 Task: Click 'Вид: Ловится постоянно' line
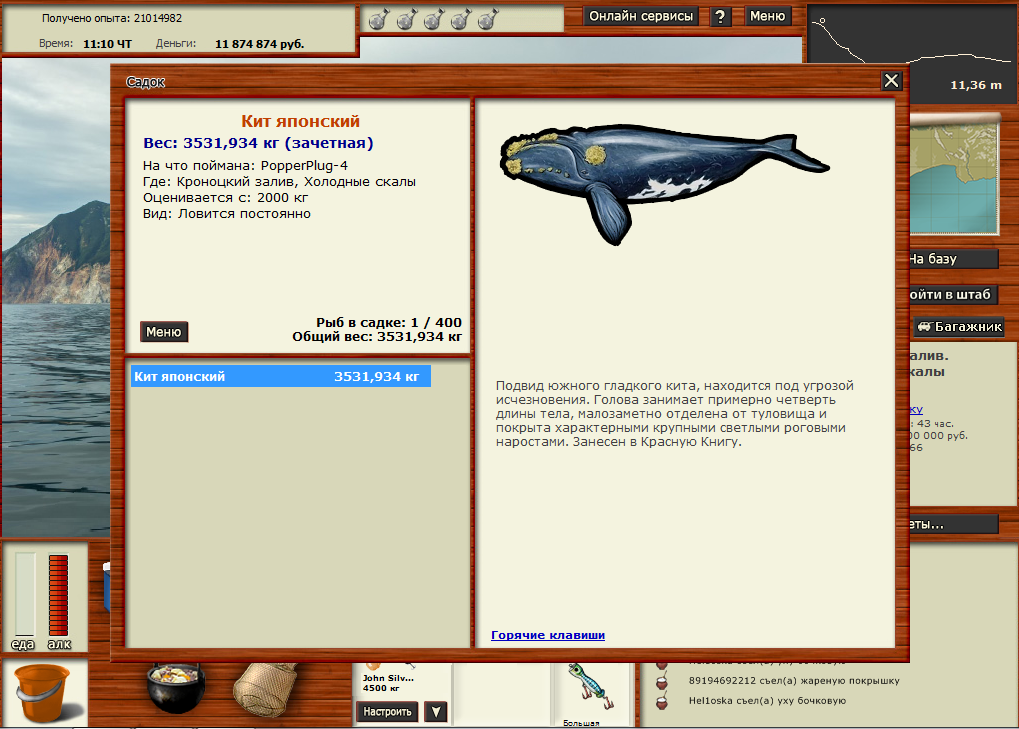coord(226,214)
